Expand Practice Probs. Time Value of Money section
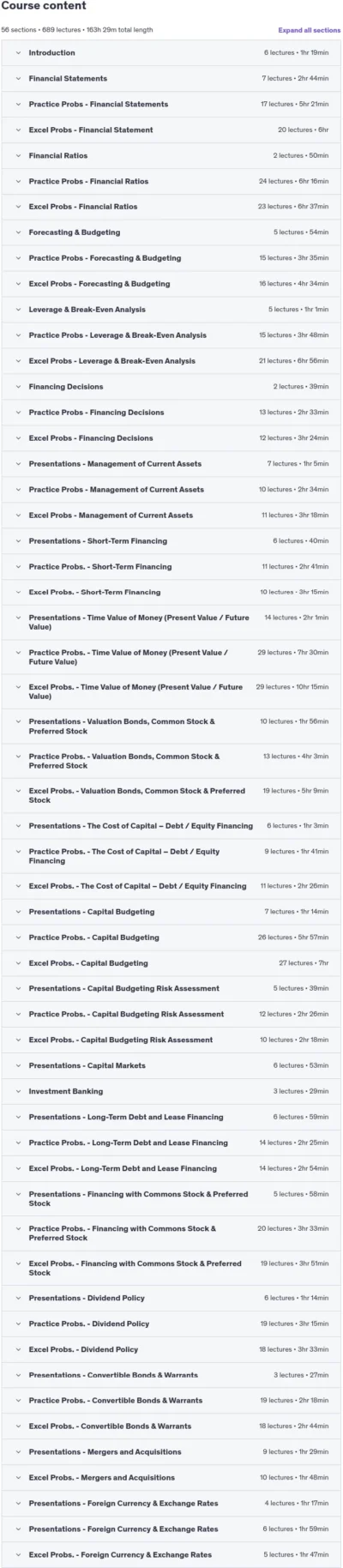This screenshot has height=1568, width=343. click(x=171, y=657)
